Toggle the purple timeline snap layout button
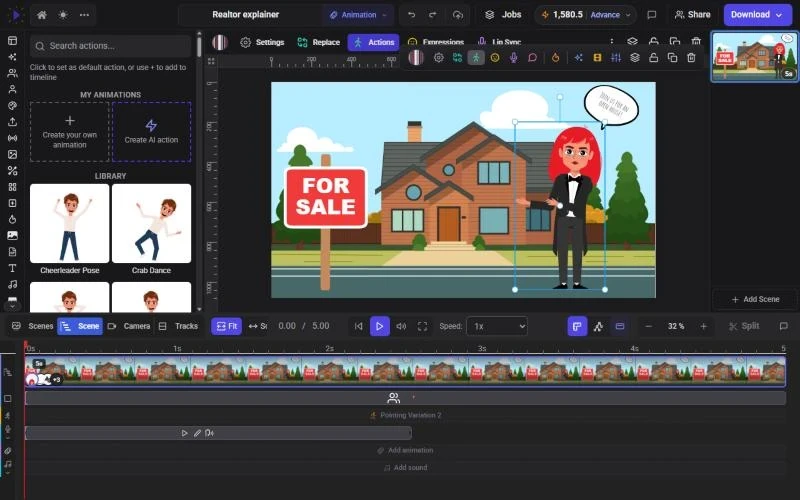The width and height of the screenshot is (800, 500). (x=577, y=326)
